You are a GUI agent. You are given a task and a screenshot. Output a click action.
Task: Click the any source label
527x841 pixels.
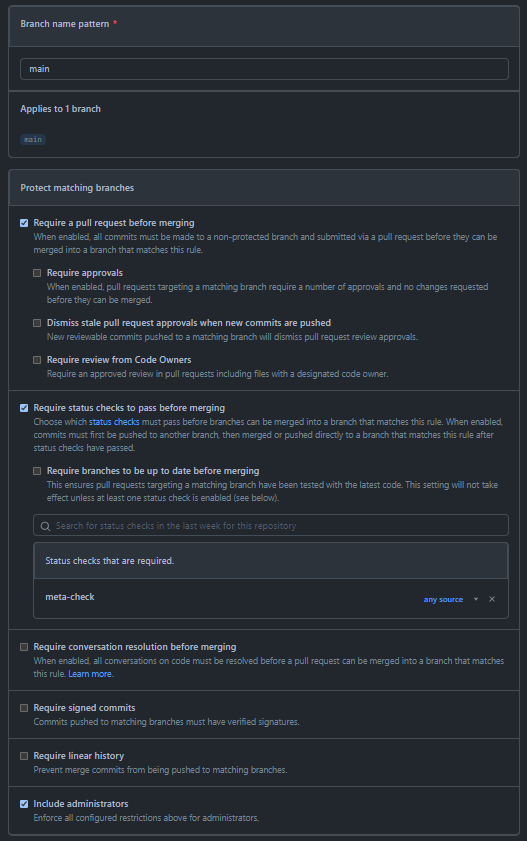click(443, 599)
